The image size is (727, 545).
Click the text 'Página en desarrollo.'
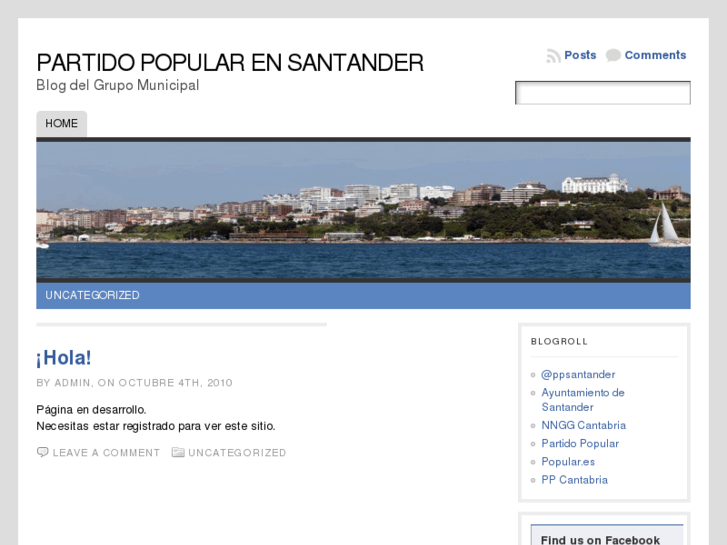[91, 410]
